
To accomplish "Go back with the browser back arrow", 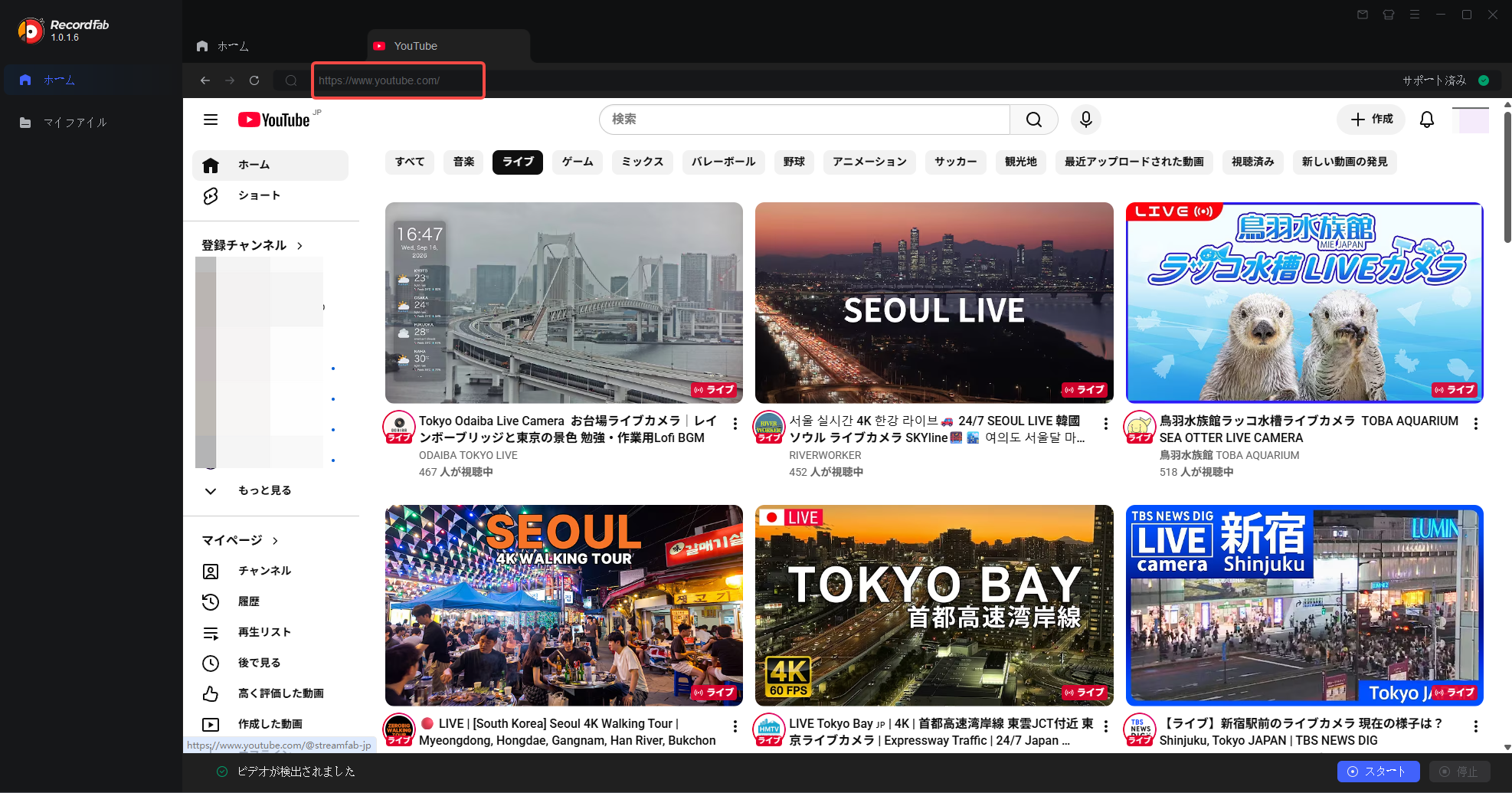I will 205,80.
